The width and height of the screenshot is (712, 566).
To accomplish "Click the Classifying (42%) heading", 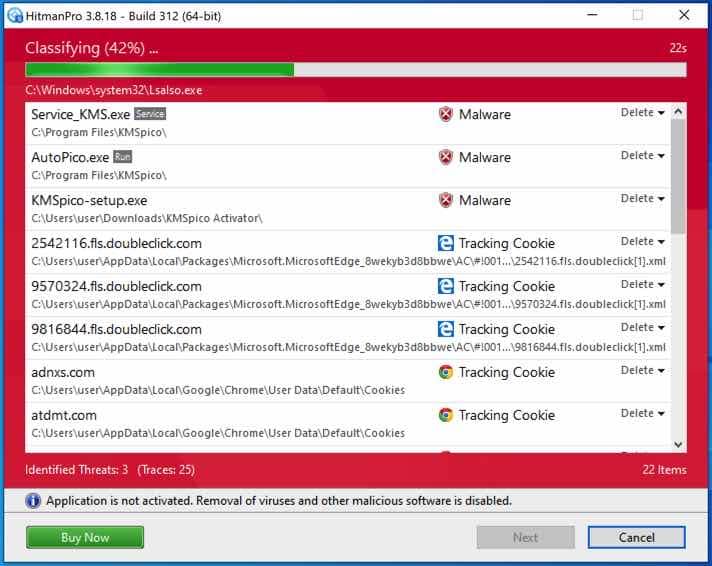I will [x=91, y=48].
